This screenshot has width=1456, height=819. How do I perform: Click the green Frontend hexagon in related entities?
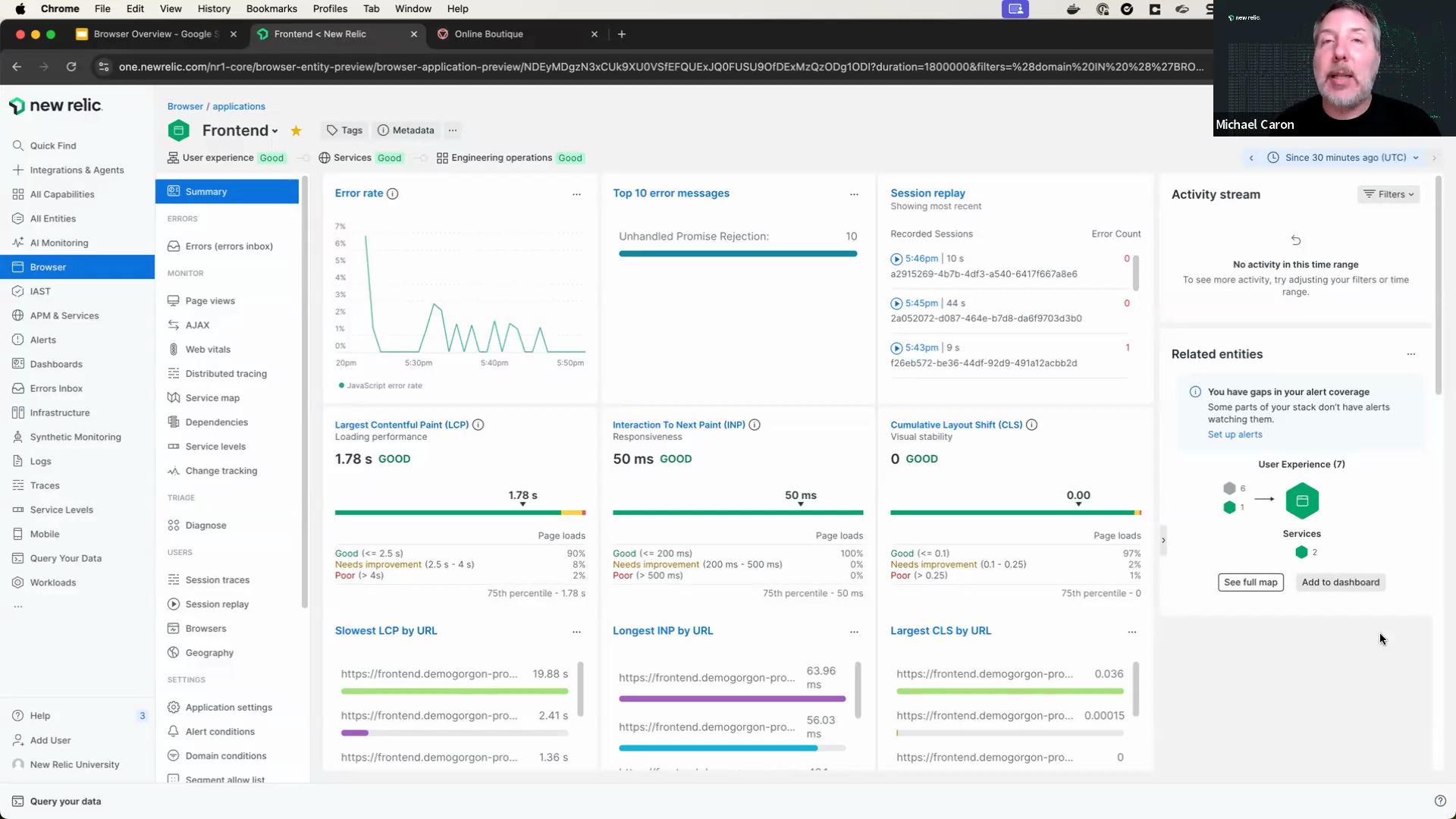pos(1302,501)
